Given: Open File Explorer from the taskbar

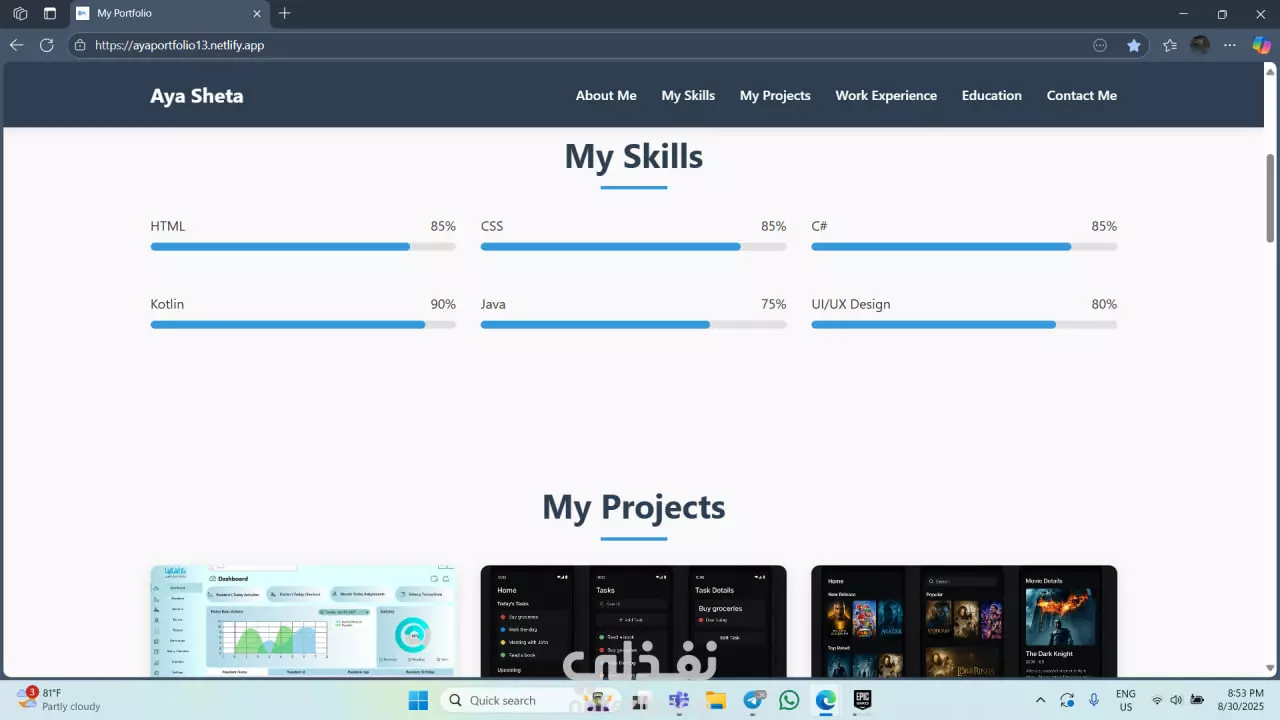Looking at the screenshot, I should [x=715, y=700].
